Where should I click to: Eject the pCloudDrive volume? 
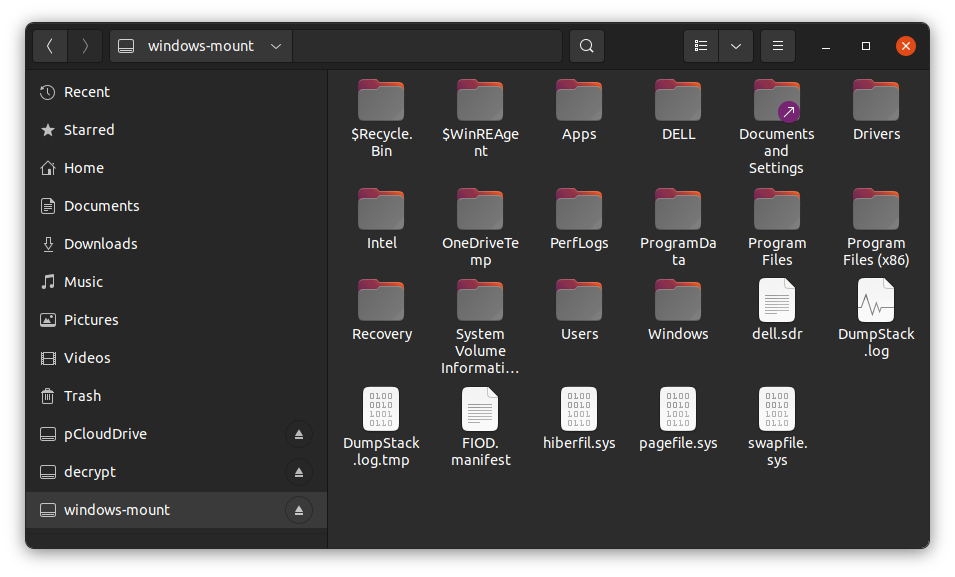(x=298, y=434)
